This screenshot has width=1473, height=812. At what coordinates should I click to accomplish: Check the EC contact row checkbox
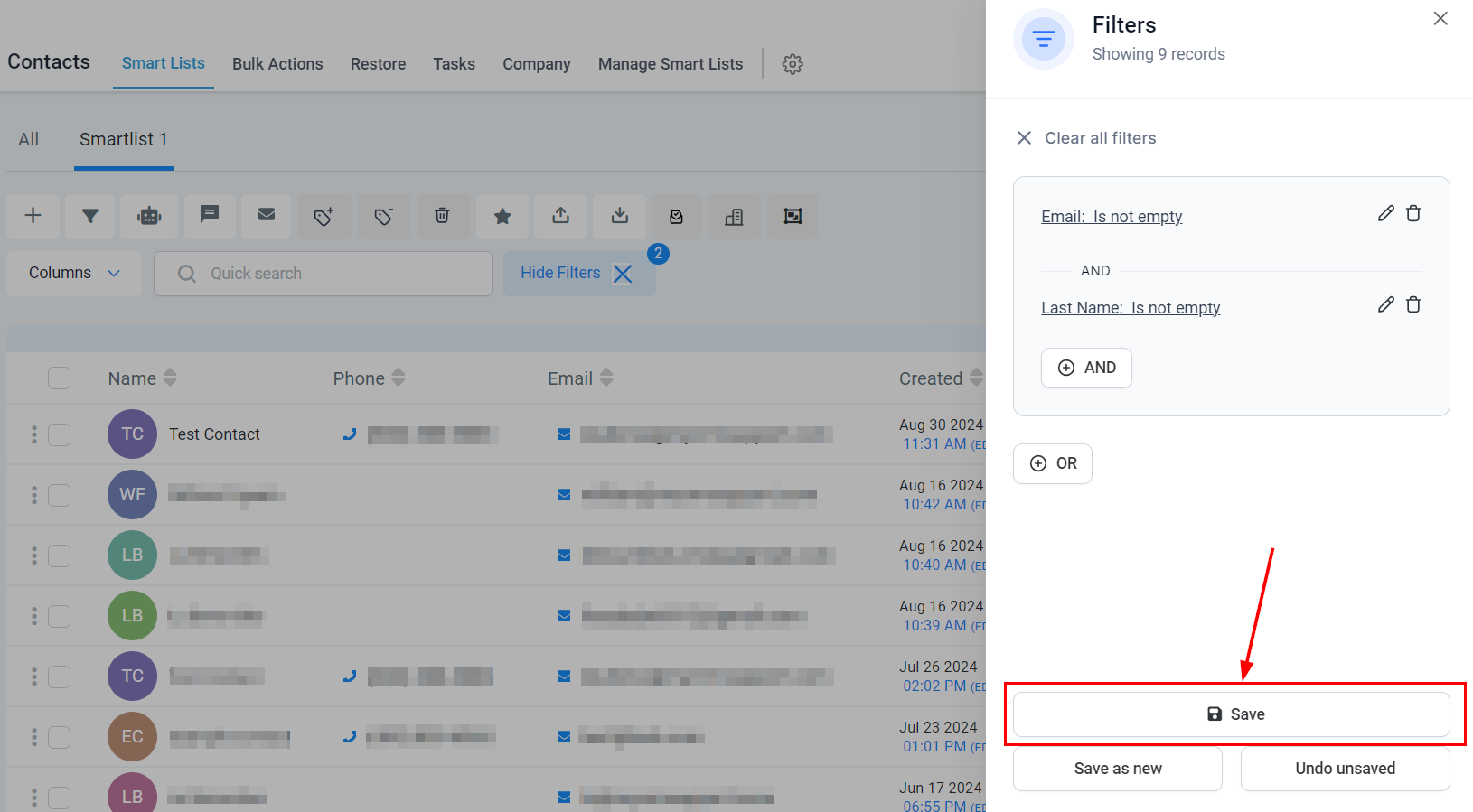tap(59, 737)
